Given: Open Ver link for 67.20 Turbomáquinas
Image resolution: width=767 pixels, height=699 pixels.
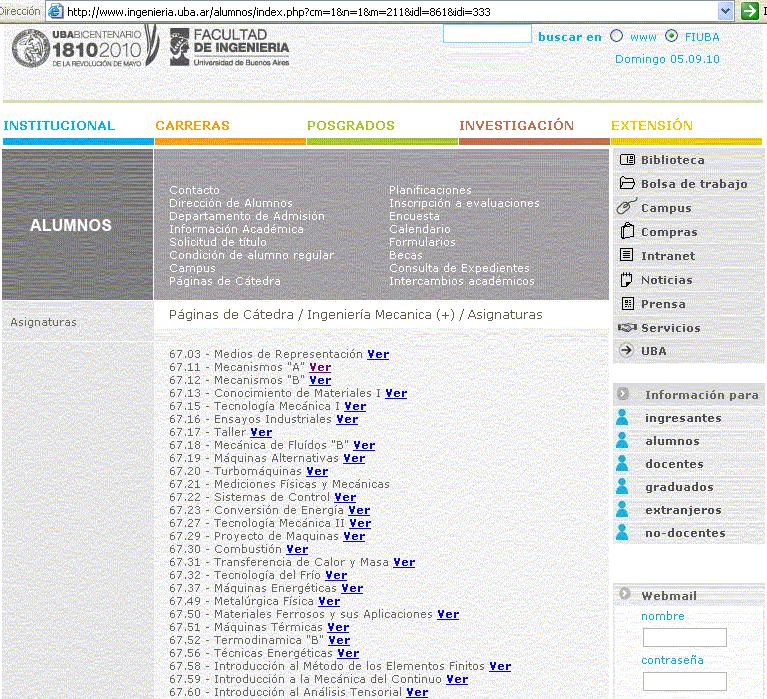Looking at the screenshot, I should click(317, 472).
